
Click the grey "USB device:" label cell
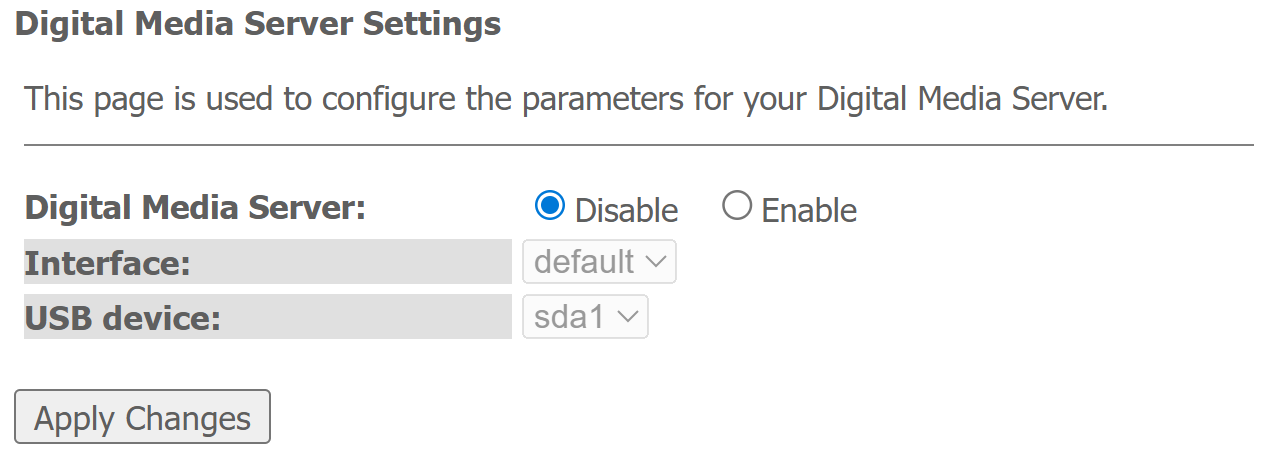point(267,318)
